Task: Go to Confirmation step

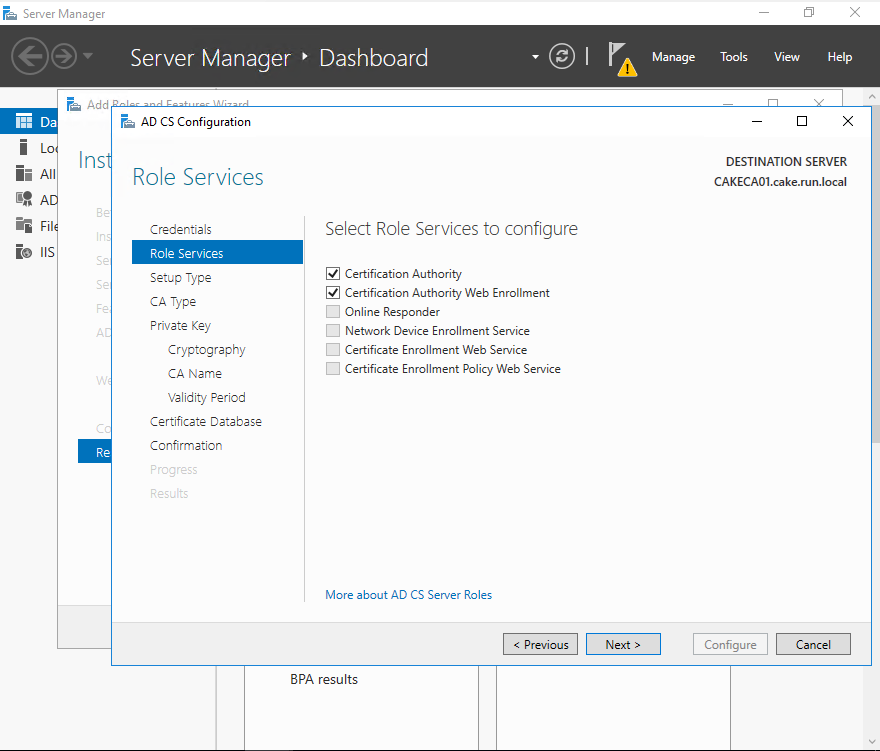Action: pyautogui.click(x=186, y=445)
